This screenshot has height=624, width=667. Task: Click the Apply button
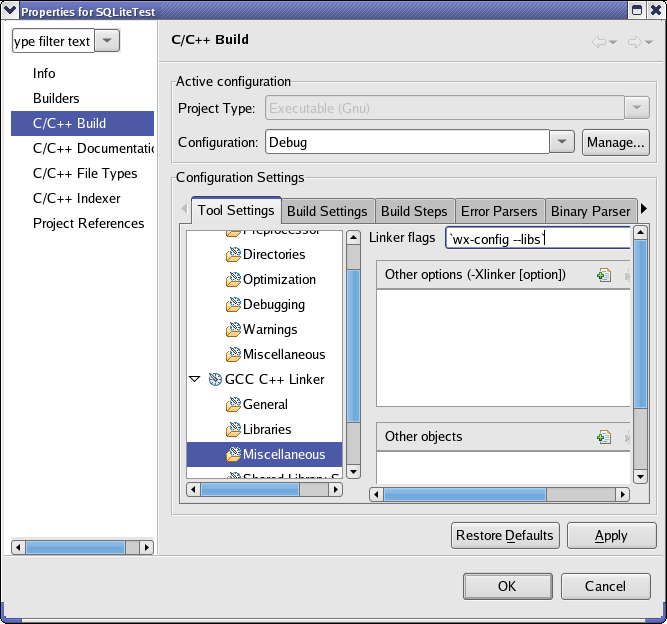pyautogui.click(x=611, y=535)
